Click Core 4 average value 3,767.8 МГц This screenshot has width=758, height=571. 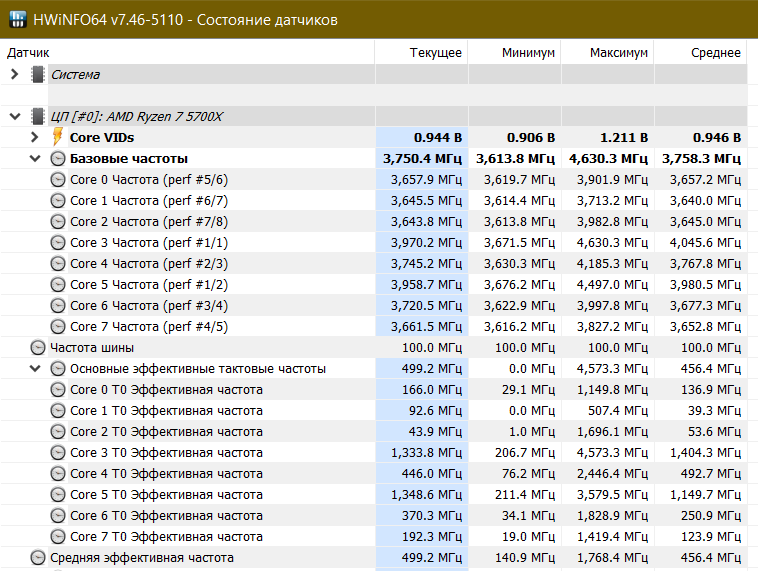click(x=705, y=264)
